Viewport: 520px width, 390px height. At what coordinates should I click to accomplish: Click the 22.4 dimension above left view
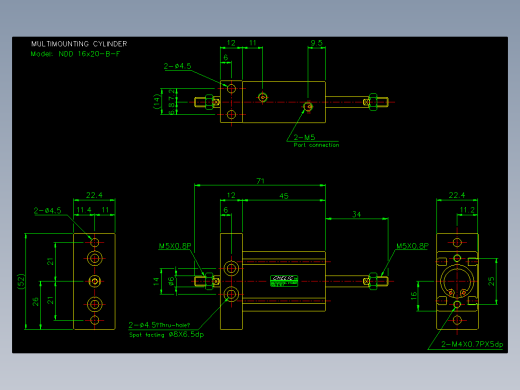(94, 195)
